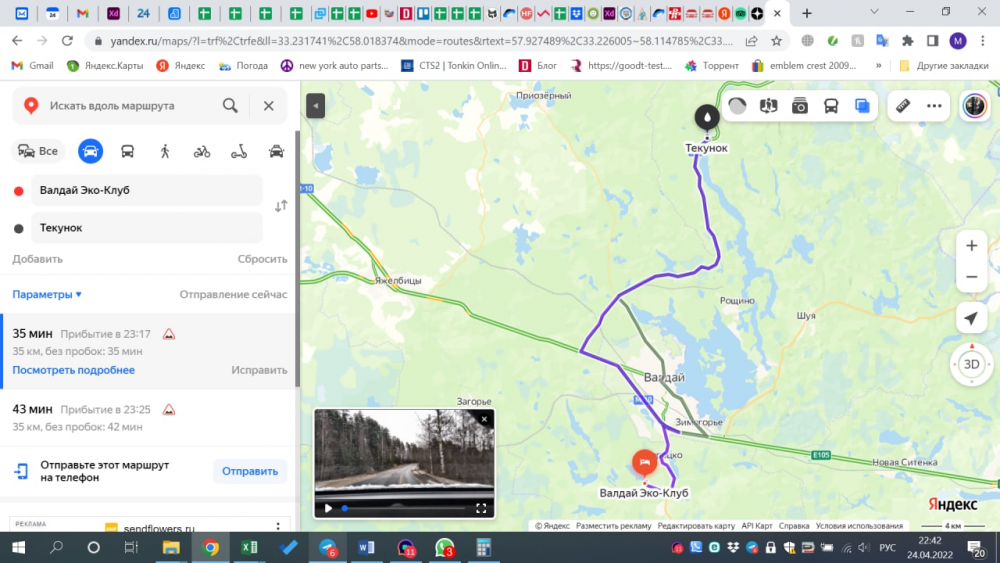The height and width of the screenshot is (563, 1000).
Task: Toggle street panoramas layer on the map
Action: point(800,106)
